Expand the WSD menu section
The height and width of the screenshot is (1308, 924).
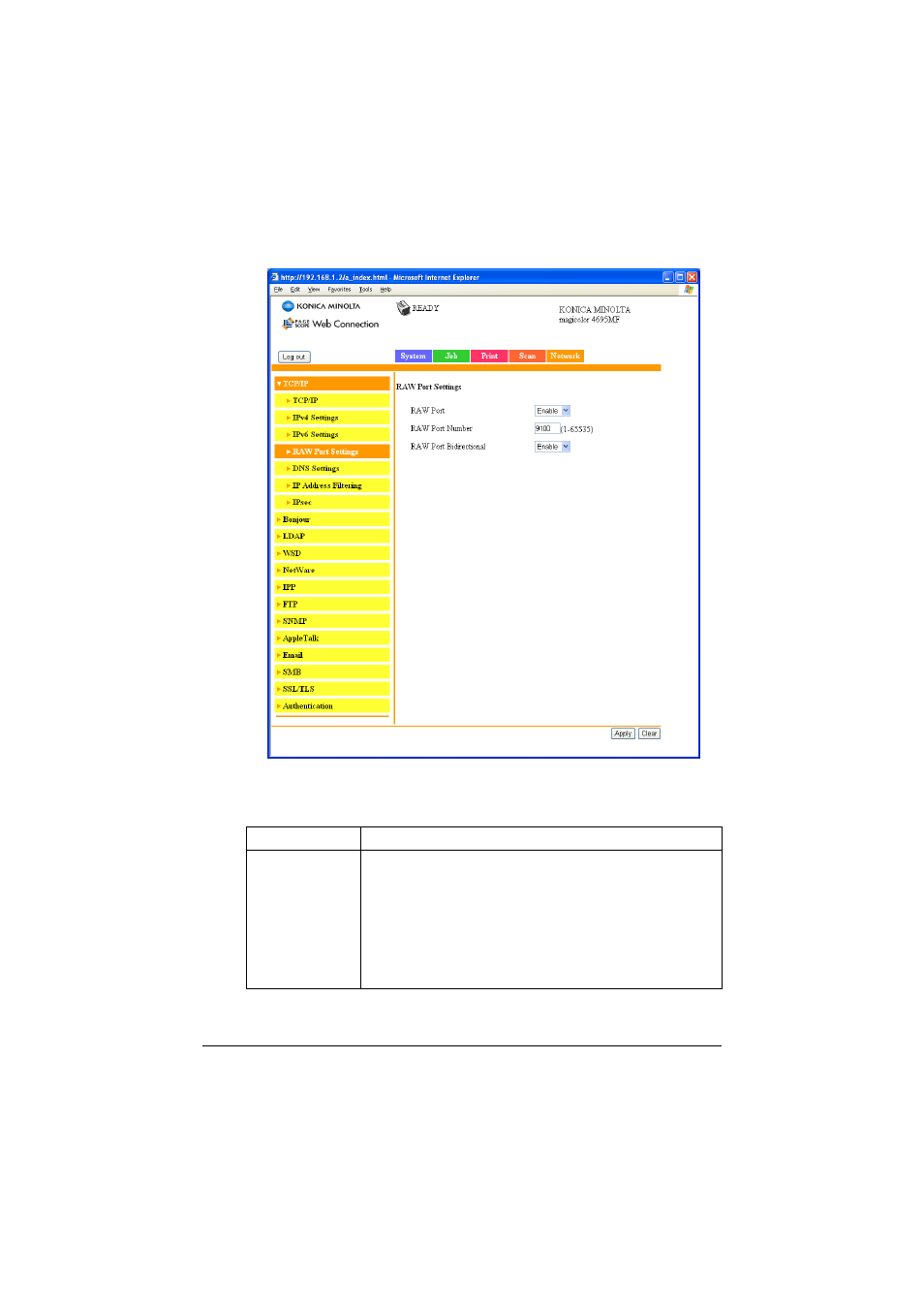point(332,553)
